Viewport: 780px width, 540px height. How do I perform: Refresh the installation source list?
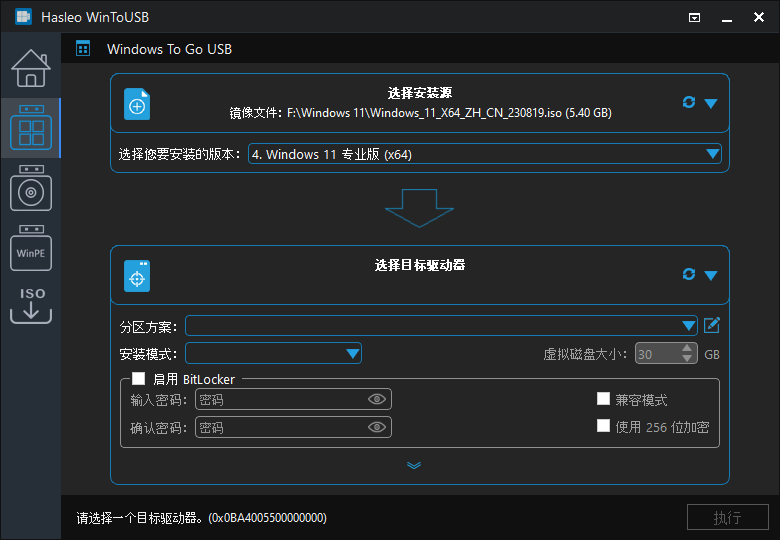(x=688, y=102)
